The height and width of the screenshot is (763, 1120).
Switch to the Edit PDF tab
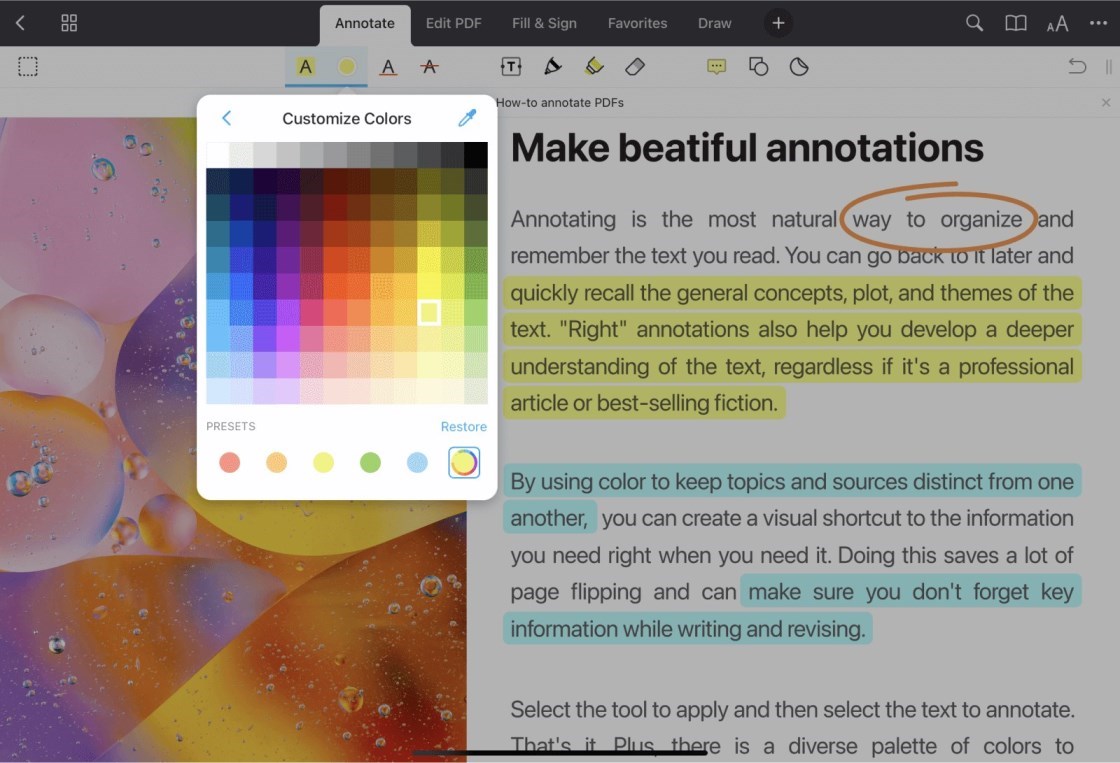pos(453,23)
